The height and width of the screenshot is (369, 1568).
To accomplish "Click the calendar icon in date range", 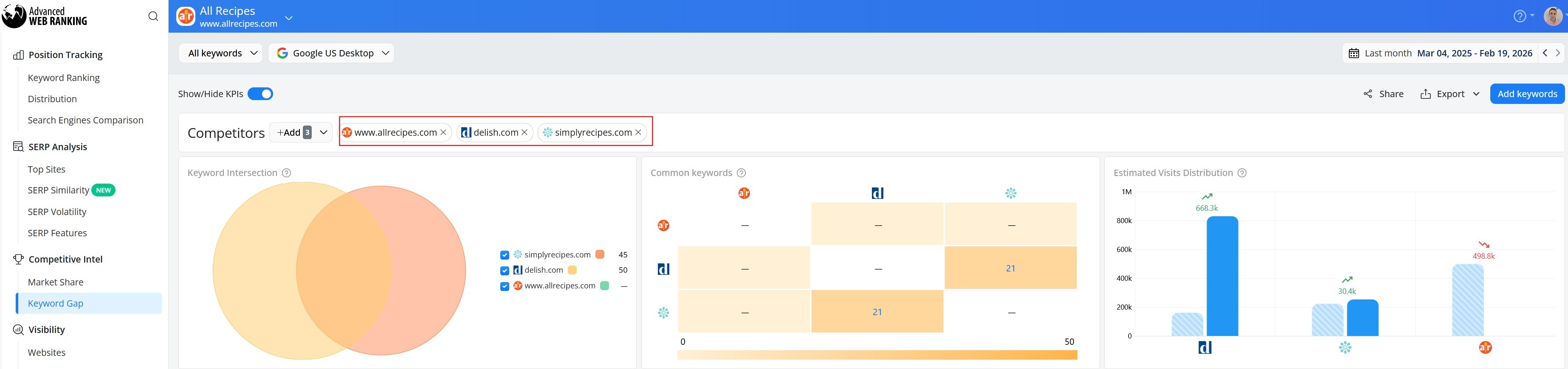I will [x=1354, y=53].
